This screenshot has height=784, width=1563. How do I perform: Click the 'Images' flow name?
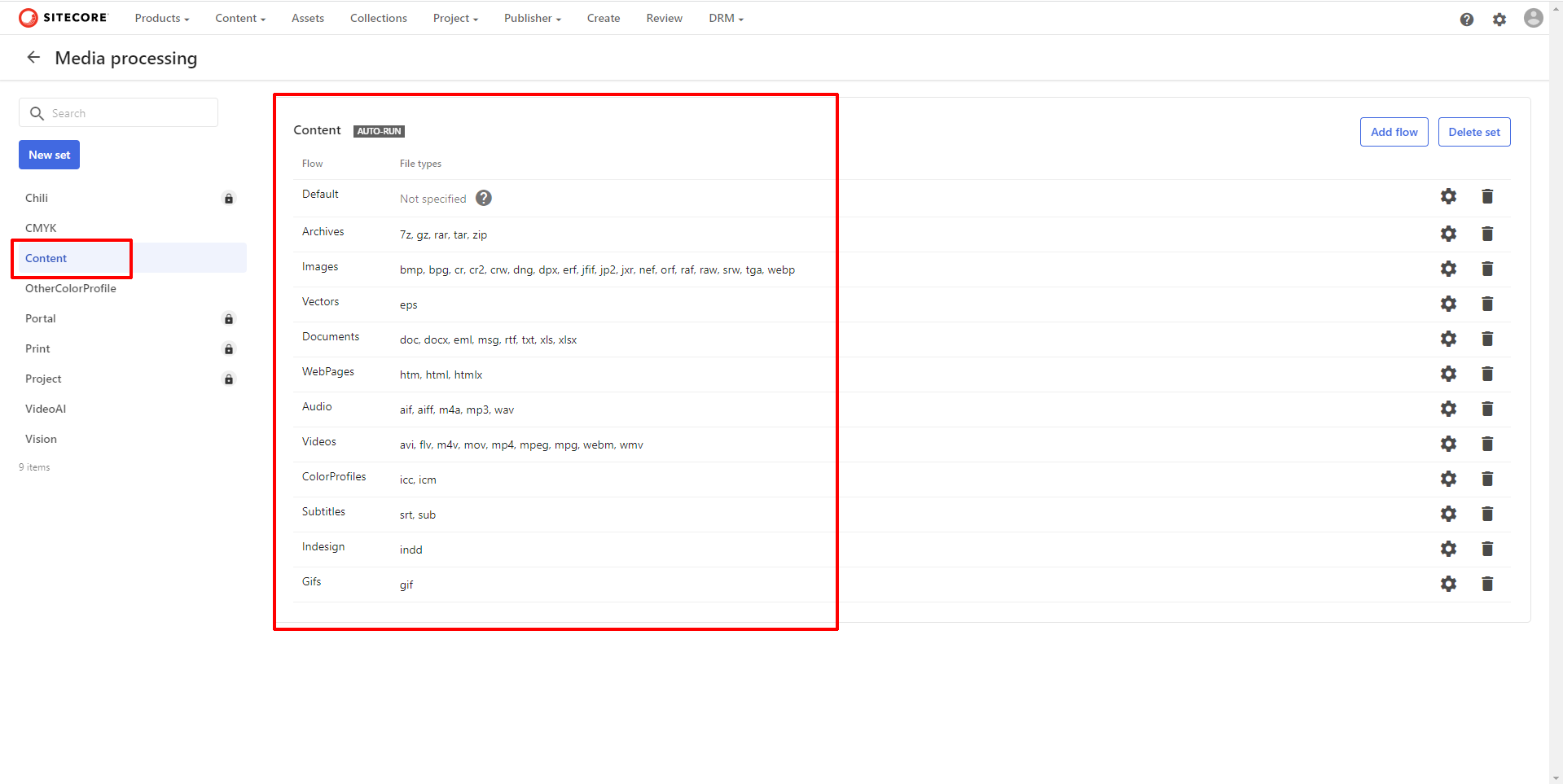pos(320,267)
